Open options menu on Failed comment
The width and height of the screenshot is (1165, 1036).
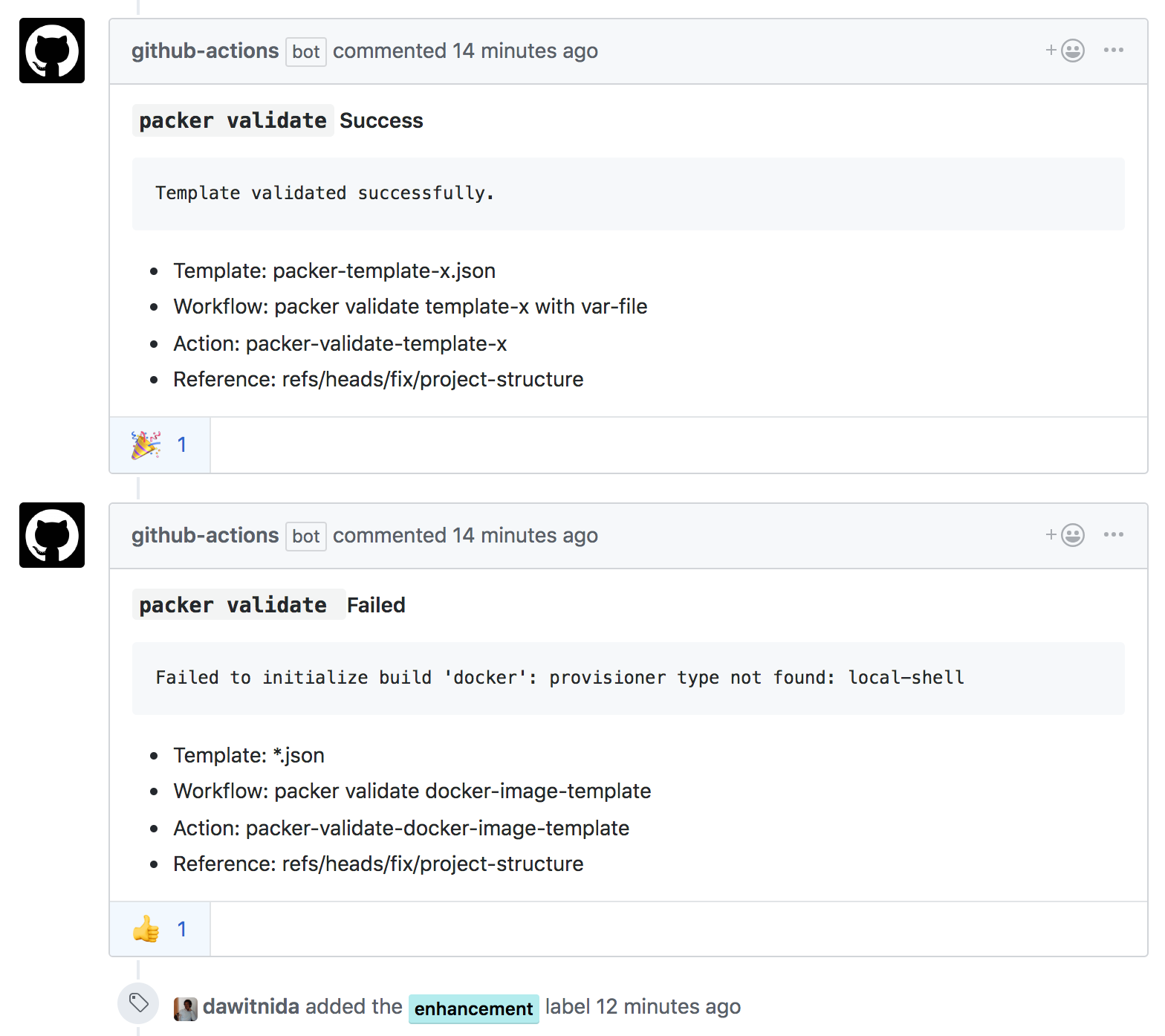click(x=1114, y=534)
